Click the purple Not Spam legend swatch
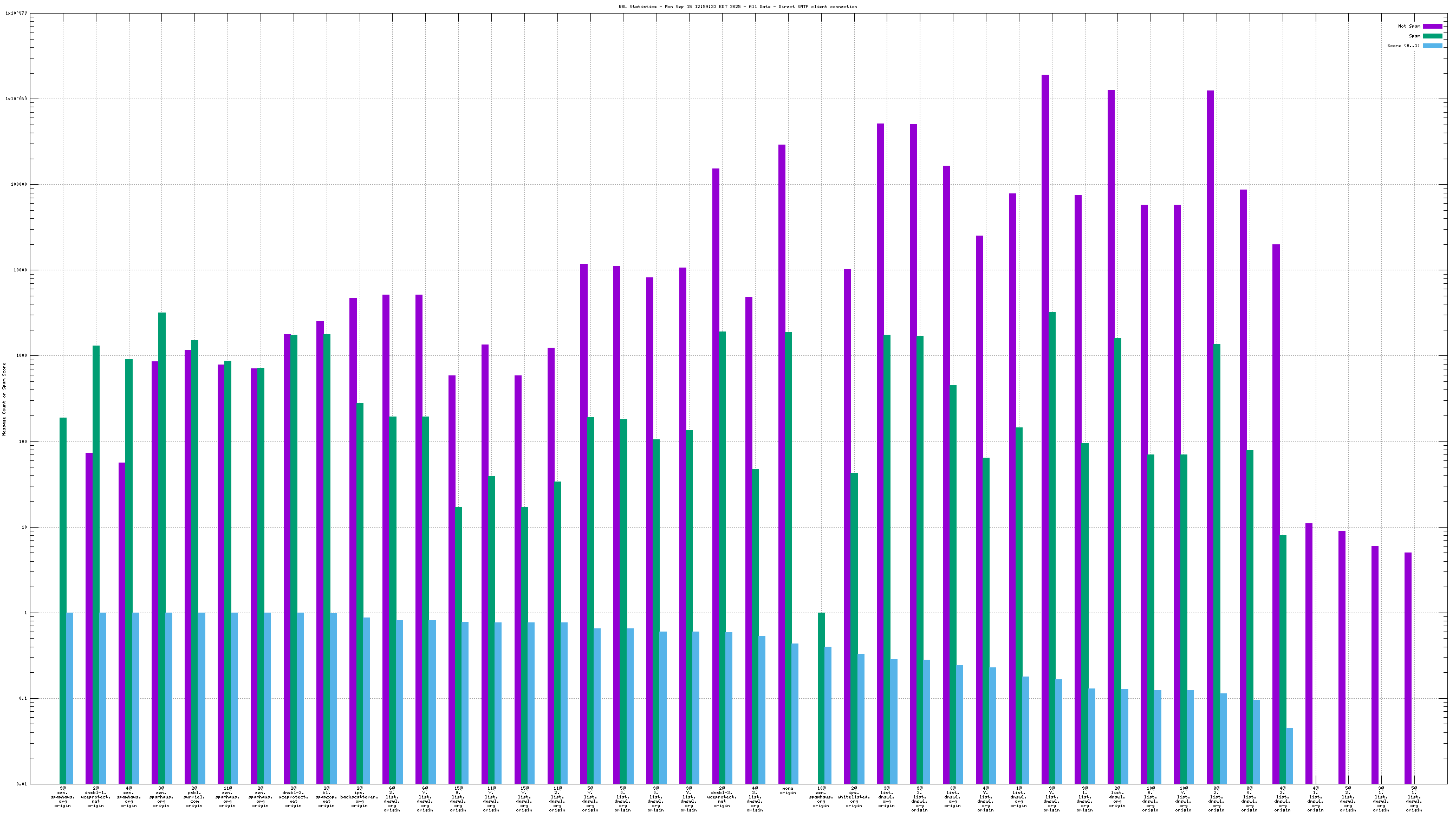The width and height of the screenshot is (1456, 819). coord(1432,26)
